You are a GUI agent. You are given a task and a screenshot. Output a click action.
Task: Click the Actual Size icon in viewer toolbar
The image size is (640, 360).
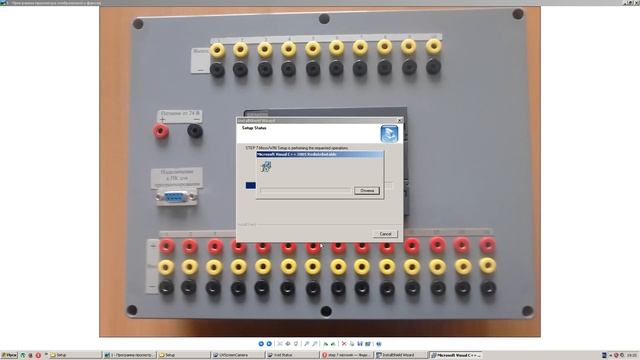(288, 344)
